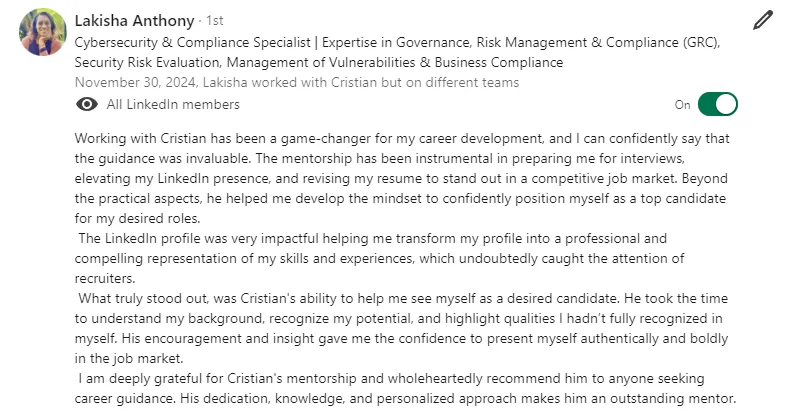The width and height of the screenshot is (795, 414).
Task: Turn off the green recommendation visibility switch
Action: point(717,104)
